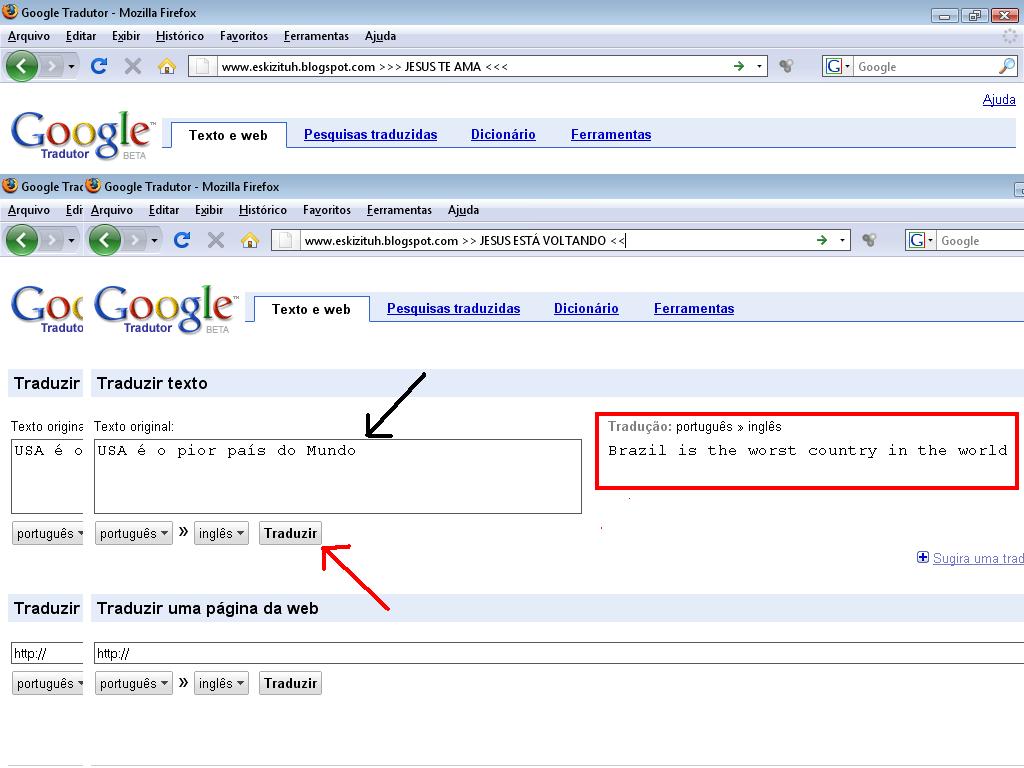Expand address bar dropdown in JESUS TE AMA window
The image size is (1024, 768).
pos(759,66)
